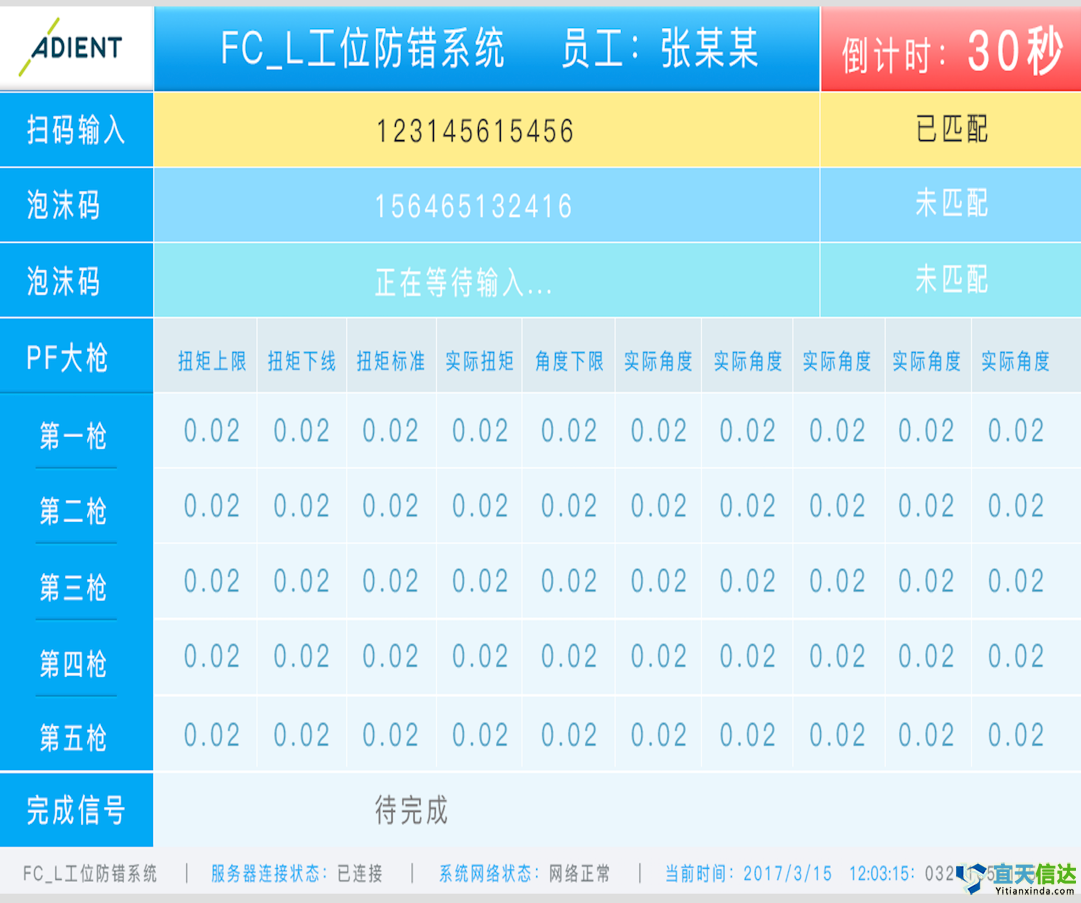Click the 扭矩上限 column header

coord(212,361)
